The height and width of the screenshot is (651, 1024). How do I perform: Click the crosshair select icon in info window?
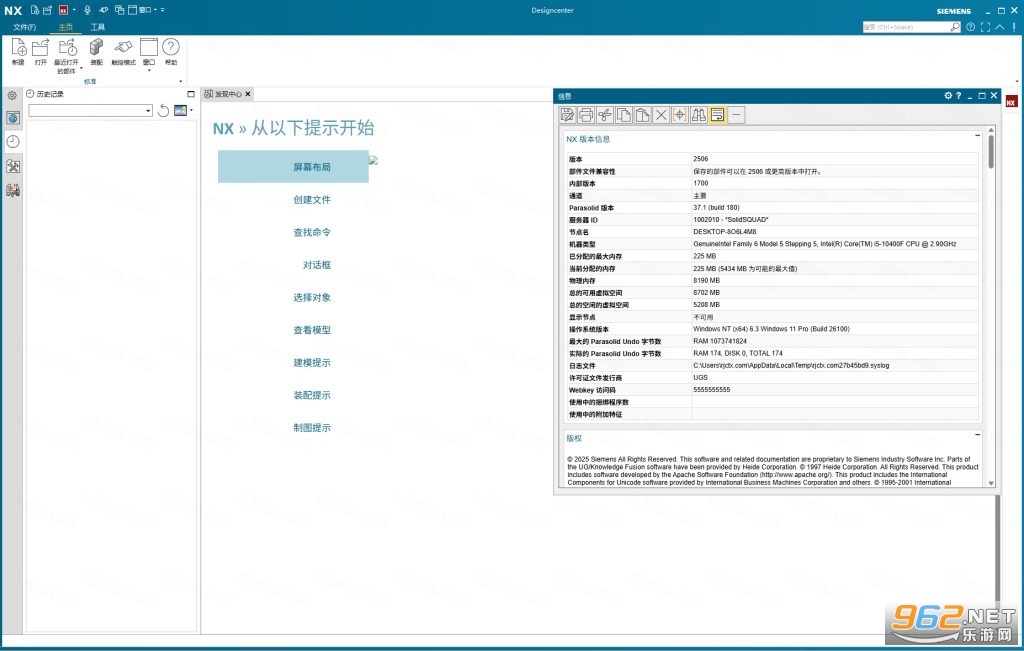[680, 115]
